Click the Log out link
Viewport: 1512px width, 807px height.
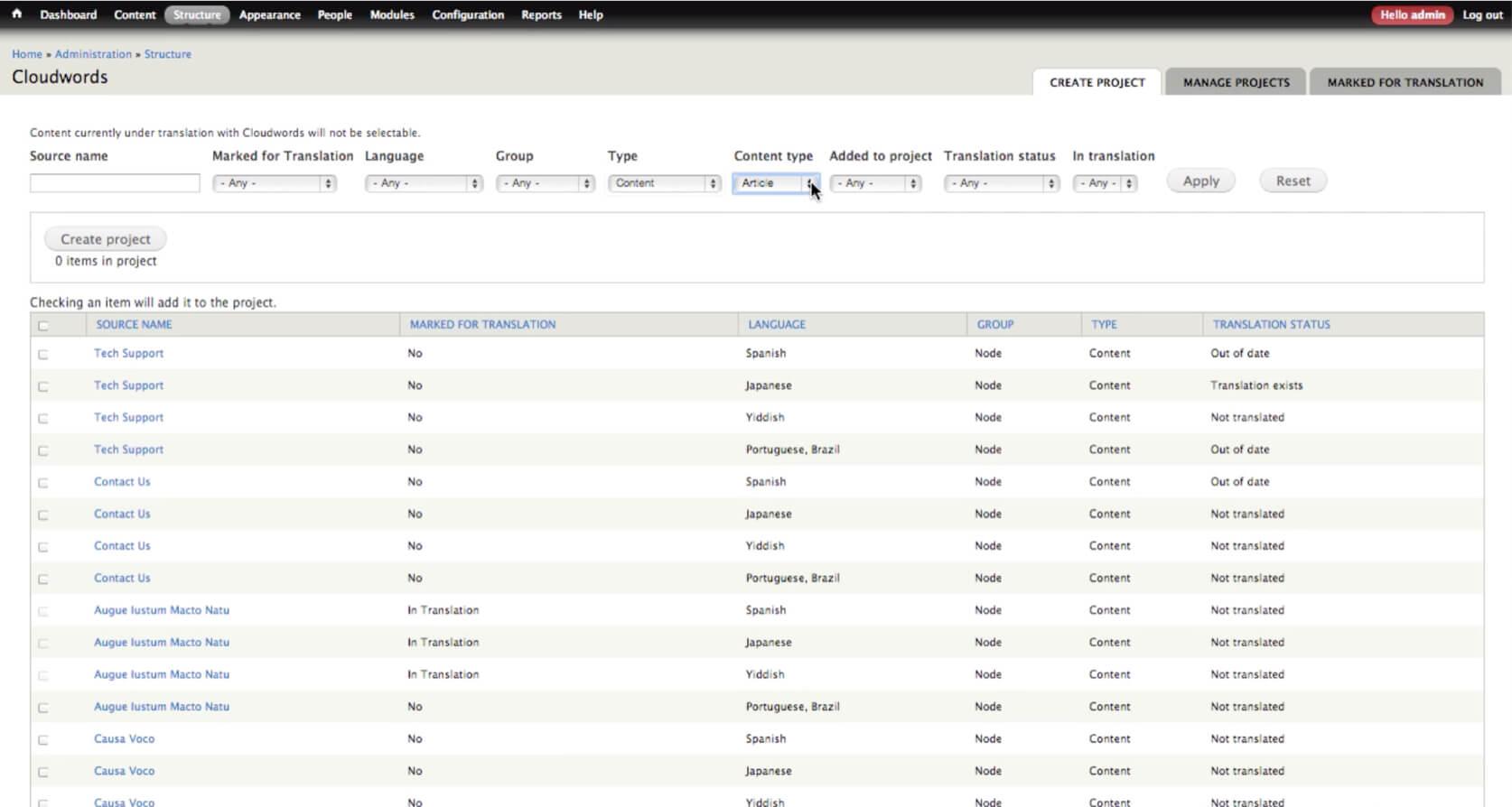1482,14
